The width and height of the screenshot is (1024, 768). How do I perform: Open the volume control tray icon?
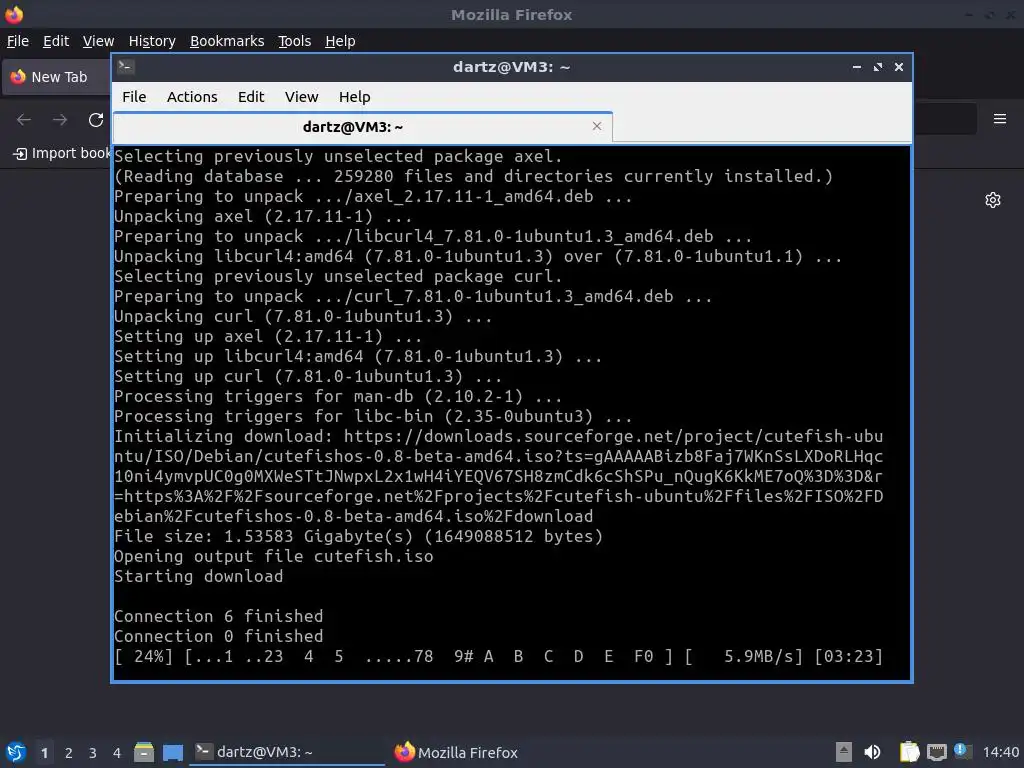pyautogui.click(x=872, y=752)
